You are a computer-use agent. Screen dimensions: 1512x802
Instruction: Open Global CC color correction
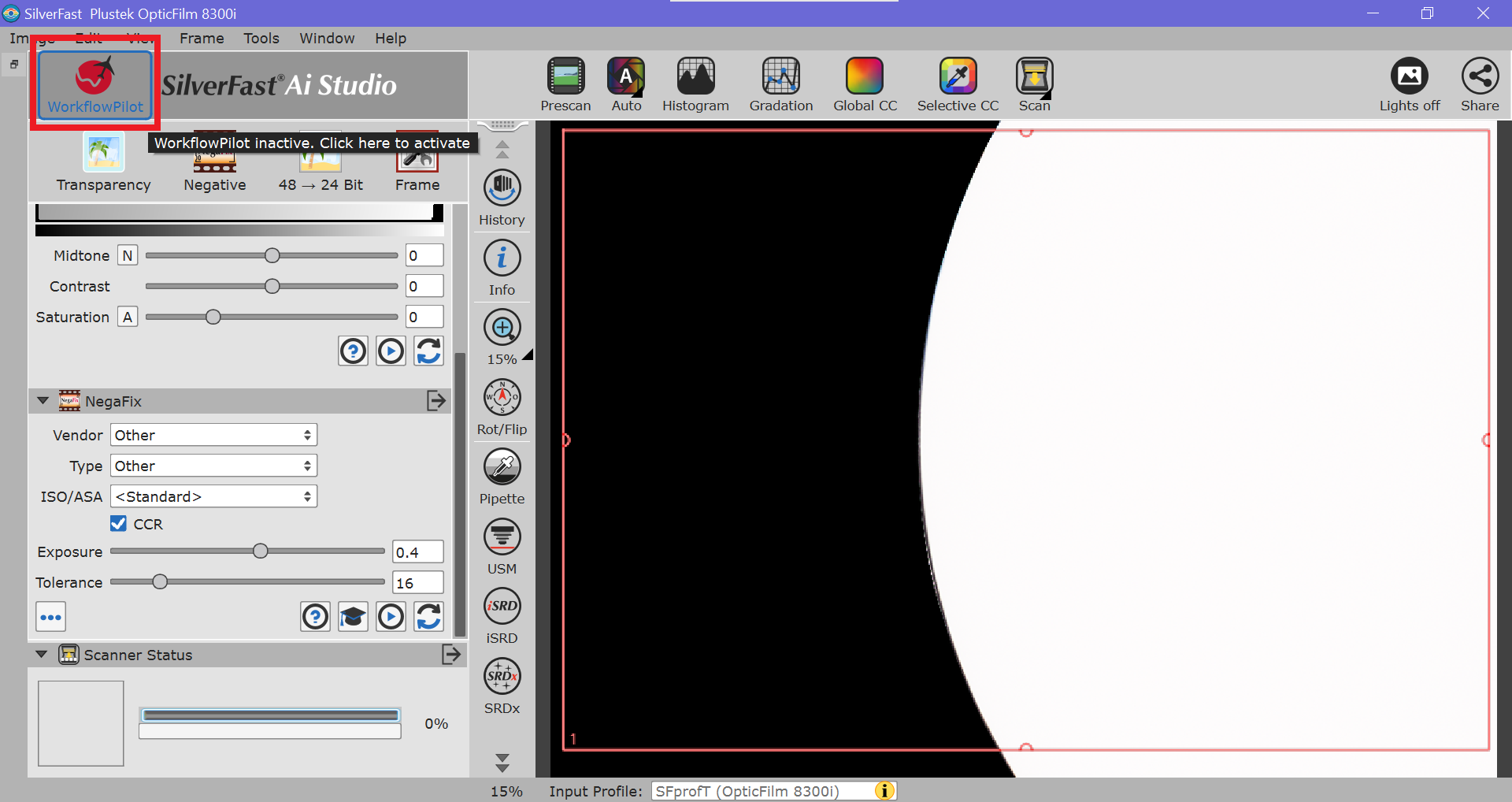click(x=865, y=84)
